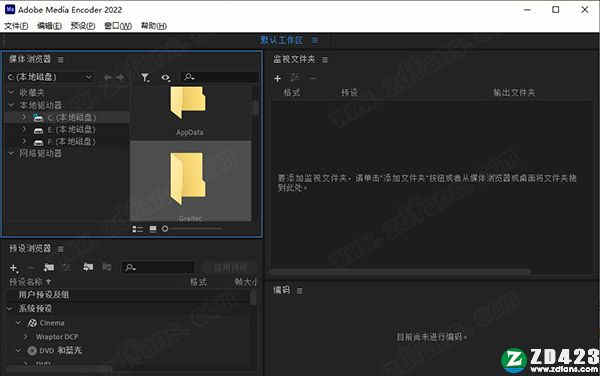Collapse the DVD 和蓝光 preset group
600x376 pixels.
tap(18, 350)
